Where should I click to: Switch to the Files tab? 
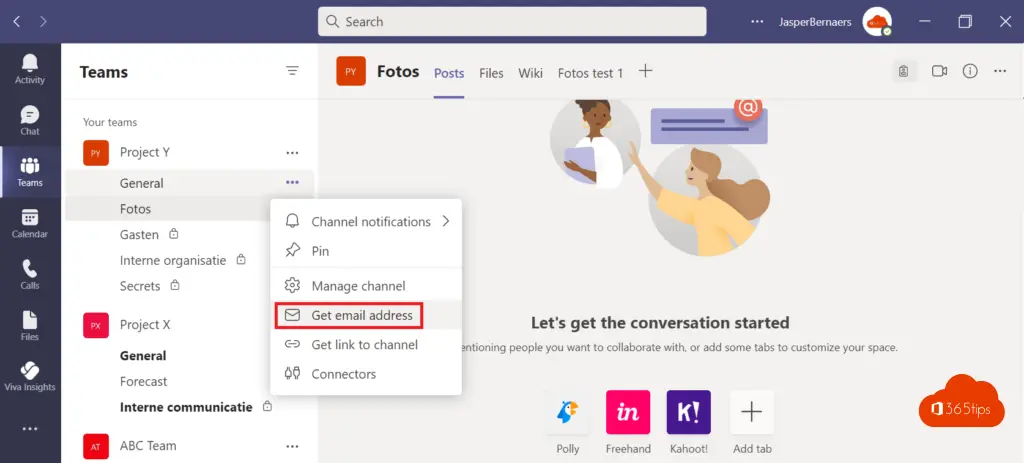click(491, 73)
